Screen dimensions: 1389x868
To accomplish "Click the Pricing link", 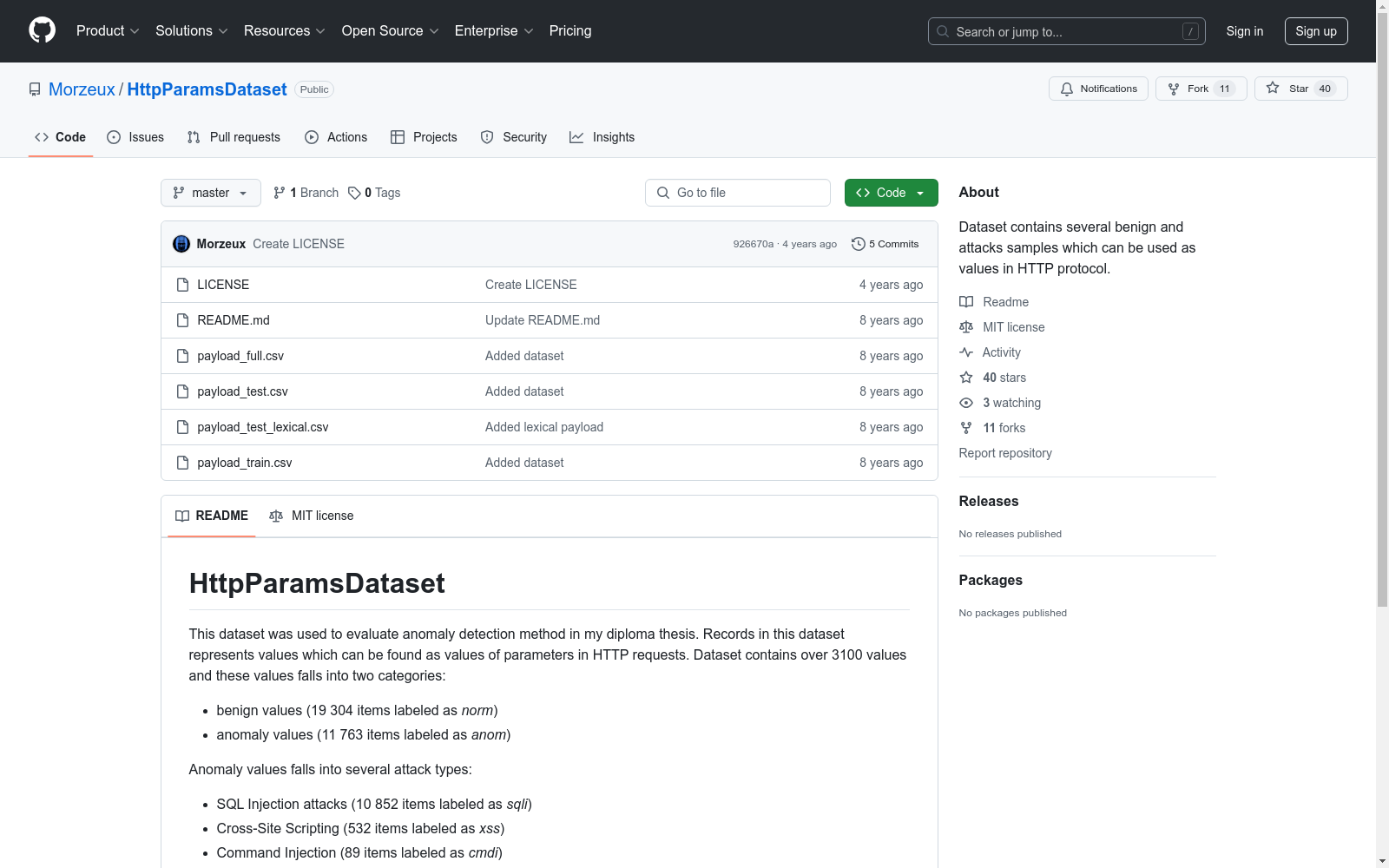I will [x=570, y=31].
